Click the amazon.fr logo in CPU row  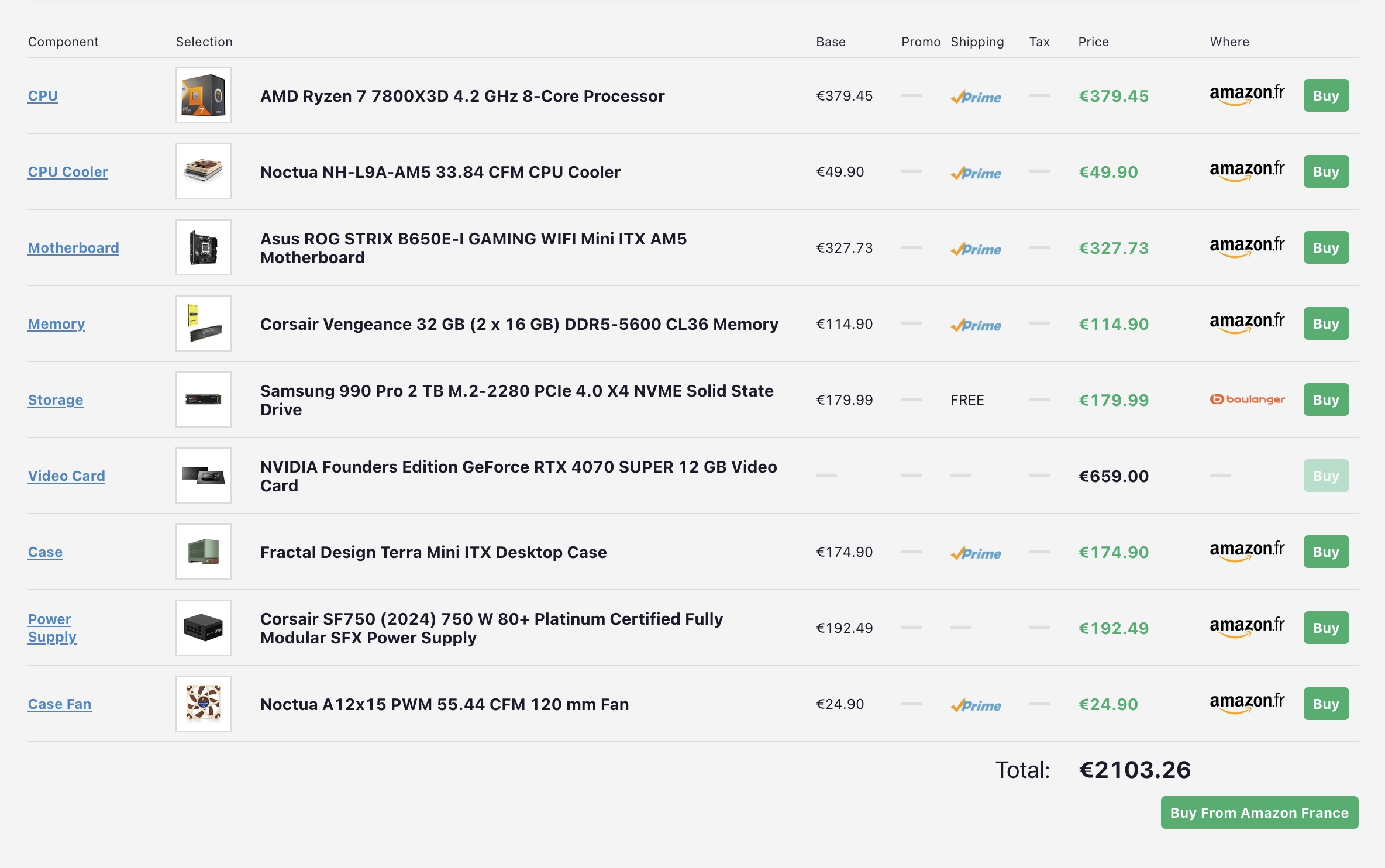pos(1247,95)
